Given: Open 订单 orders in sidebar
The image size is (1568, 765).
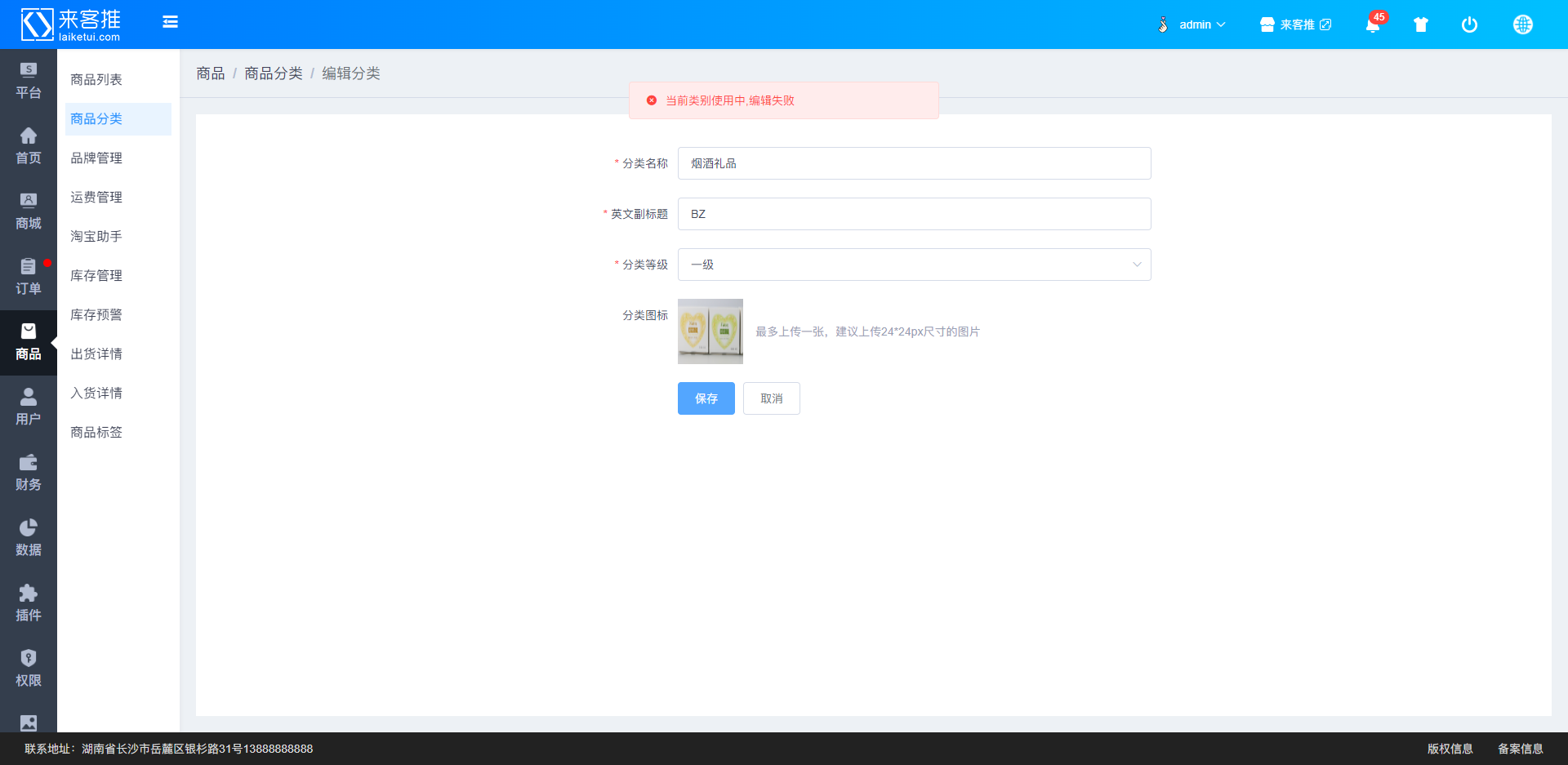Looking at the screenshot, I should [x=29, y=278].
